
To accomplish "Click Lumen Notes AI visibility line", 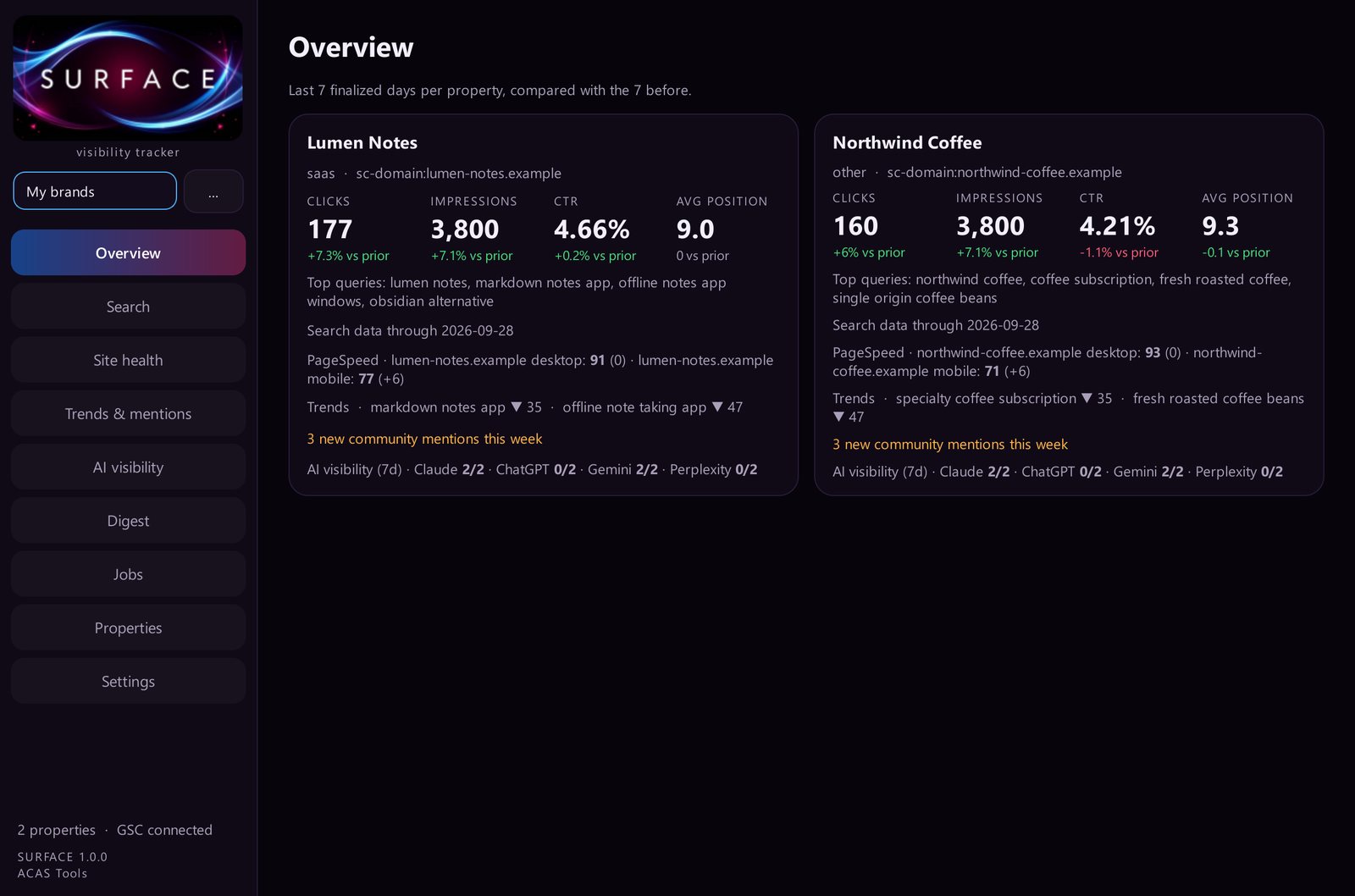I will [532, 469].
